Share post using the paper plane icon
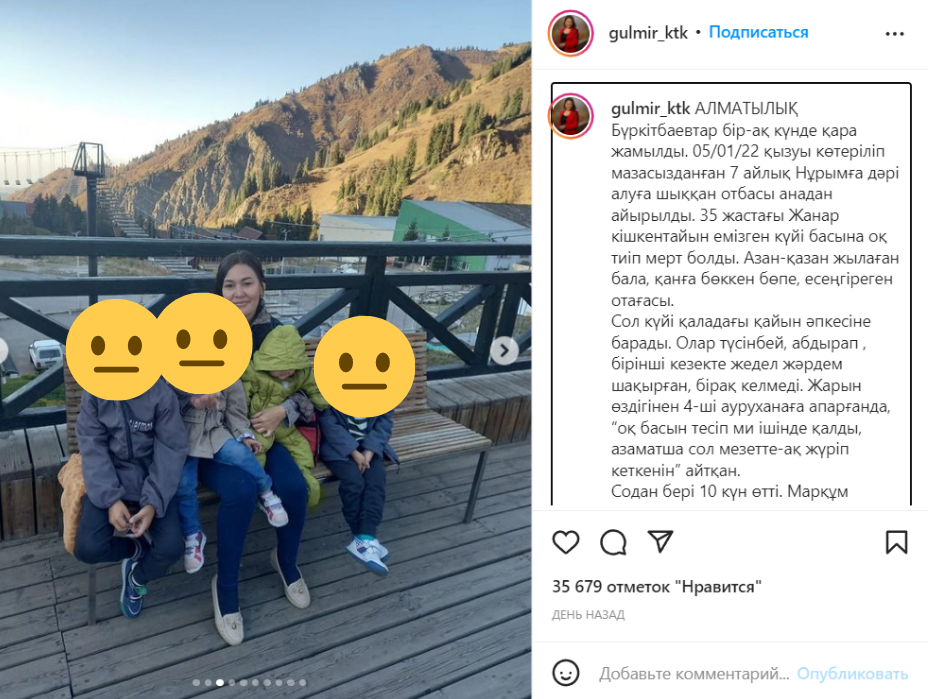The height and width of the screenshot is (699, 928). tap(660, 542)
